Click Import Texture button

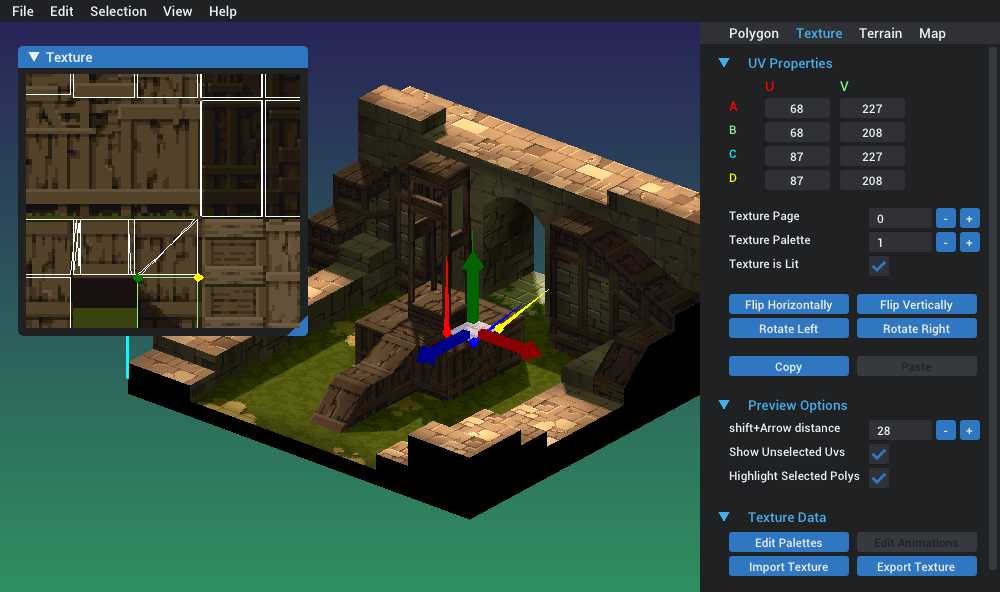788,566
